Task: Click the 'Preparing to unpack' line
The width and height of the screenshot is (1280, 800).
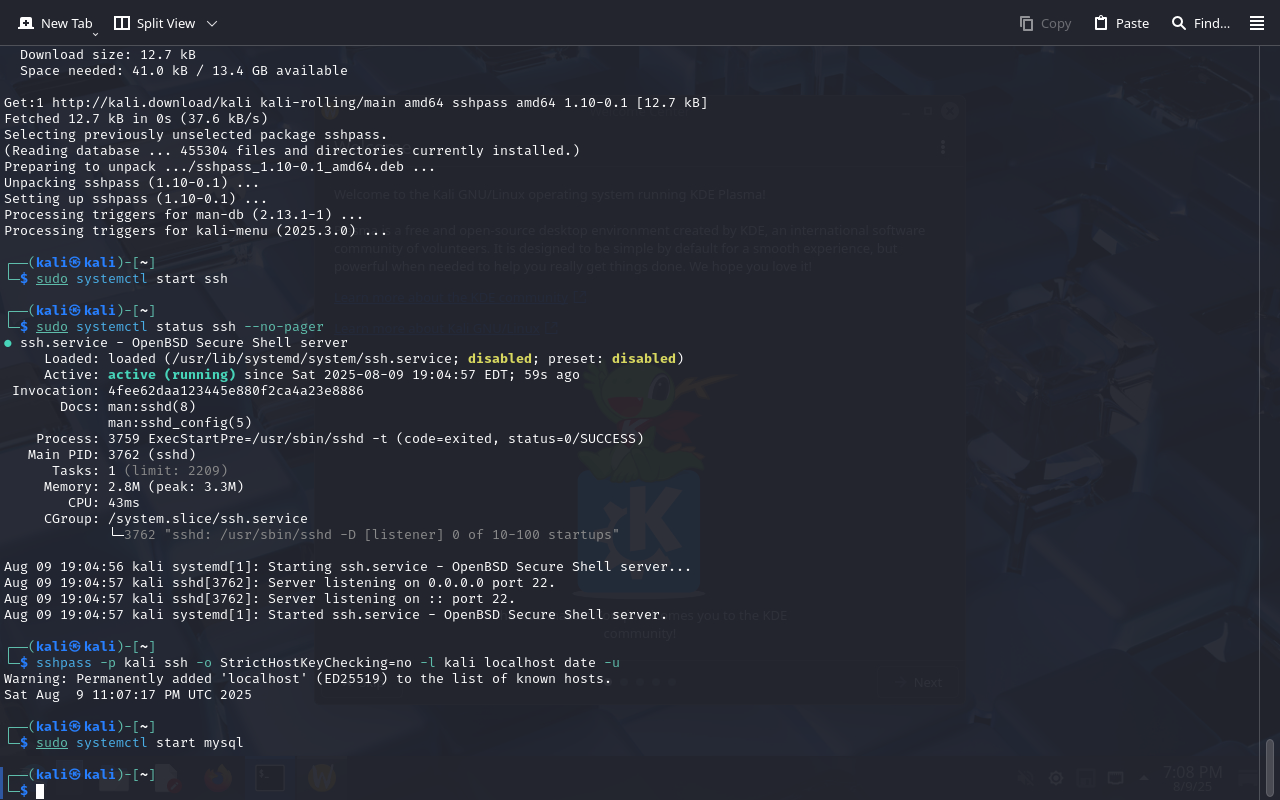Action: tap(220, 167)
